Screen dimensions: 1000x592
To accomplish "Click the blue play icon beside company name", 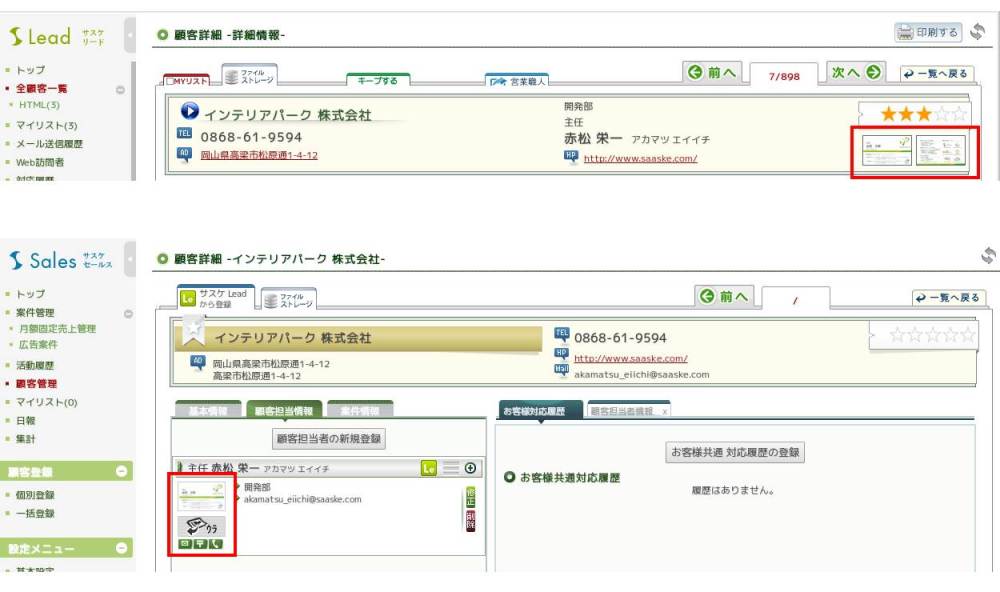I will (x=188, y=113).
